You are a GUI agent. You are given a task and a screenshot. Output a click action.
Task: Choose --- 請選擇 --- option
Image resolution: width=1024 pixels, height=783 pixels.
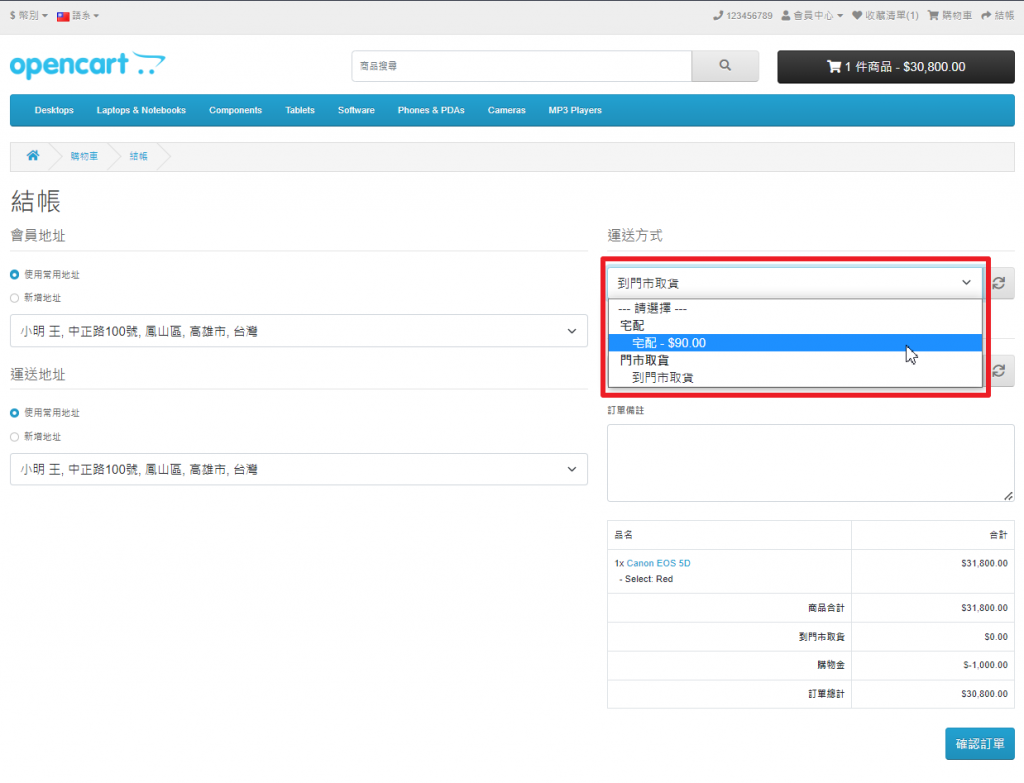(x=795, y=308)
